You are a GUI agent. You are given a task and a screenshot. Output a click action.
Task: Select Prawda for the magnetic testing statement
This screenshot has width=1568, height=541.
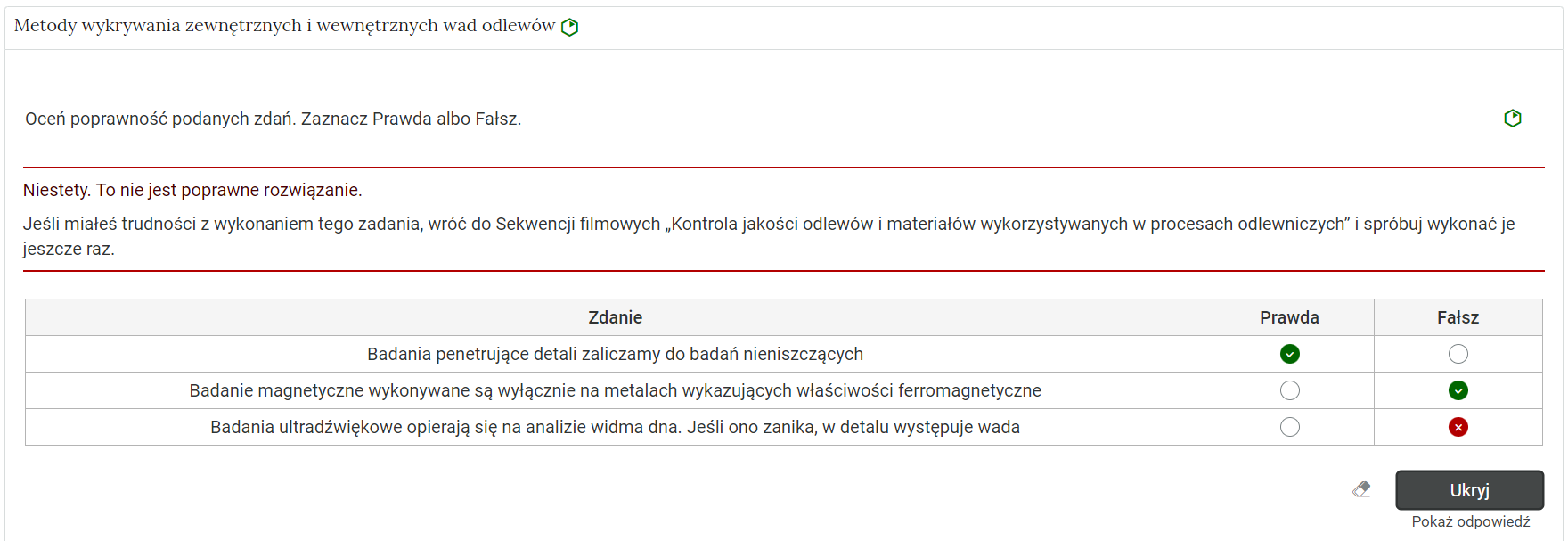click(x=1288, y=389)
